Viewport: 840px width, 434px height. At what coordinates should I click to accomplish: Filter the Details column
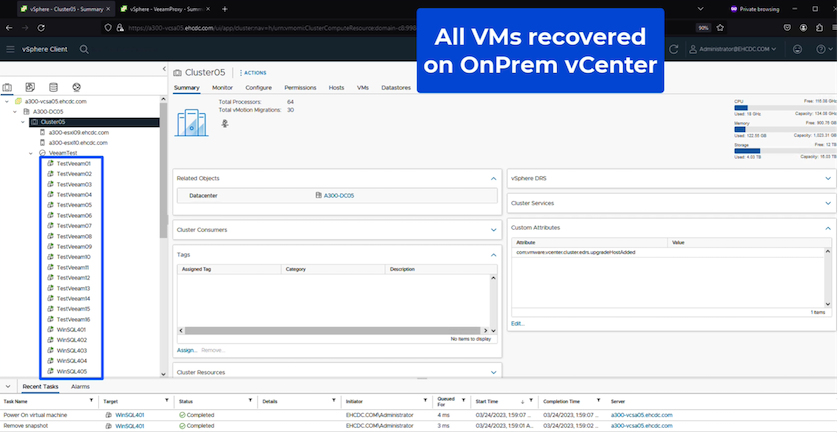(x=334, y=401)
